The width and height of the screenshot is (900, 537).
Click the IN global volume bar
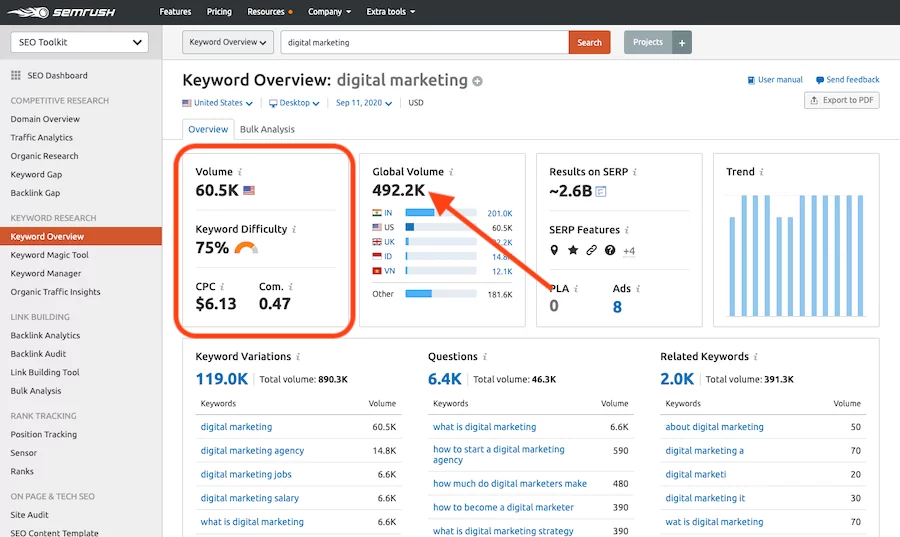[x=441, y=213]
